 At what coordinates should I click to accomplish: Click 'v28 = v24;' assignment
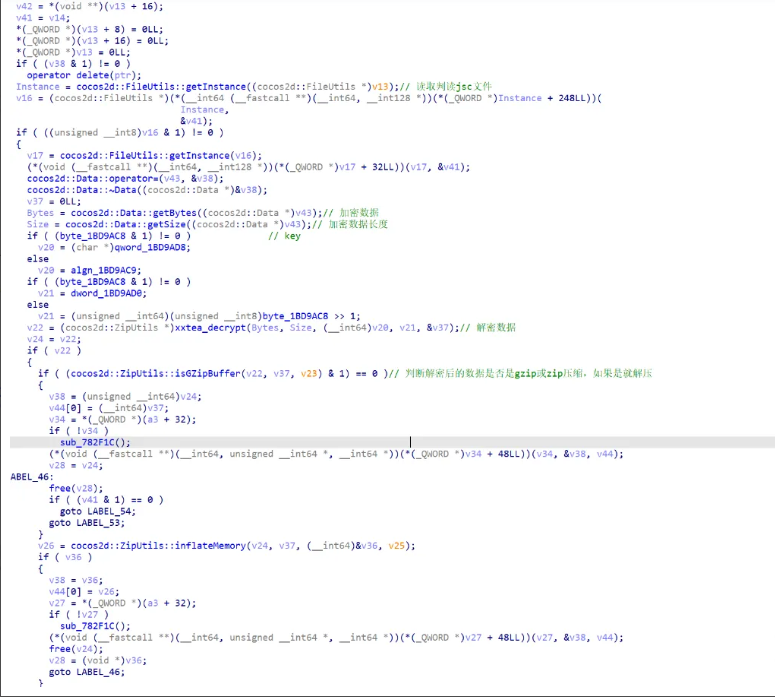(x=76, y=466)
